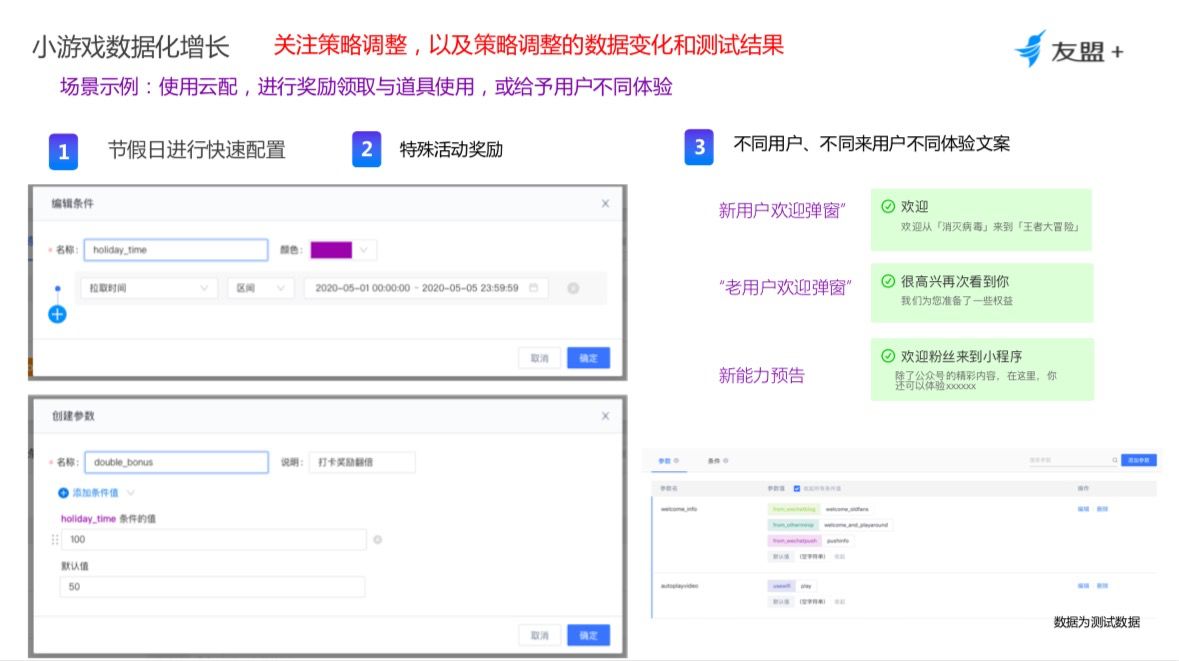
Task: Open the 拉取时间 condition type dropdown
Action: 148,288
